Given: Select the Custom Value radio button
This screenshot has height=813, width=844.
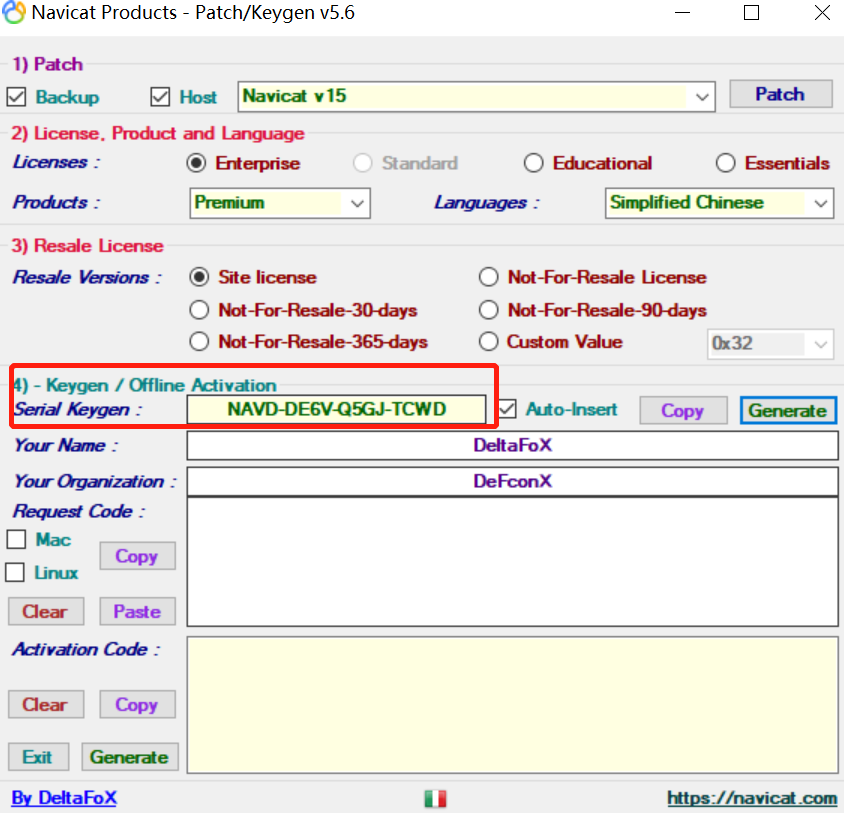Looking at the screenshot, I should point(489,341).
